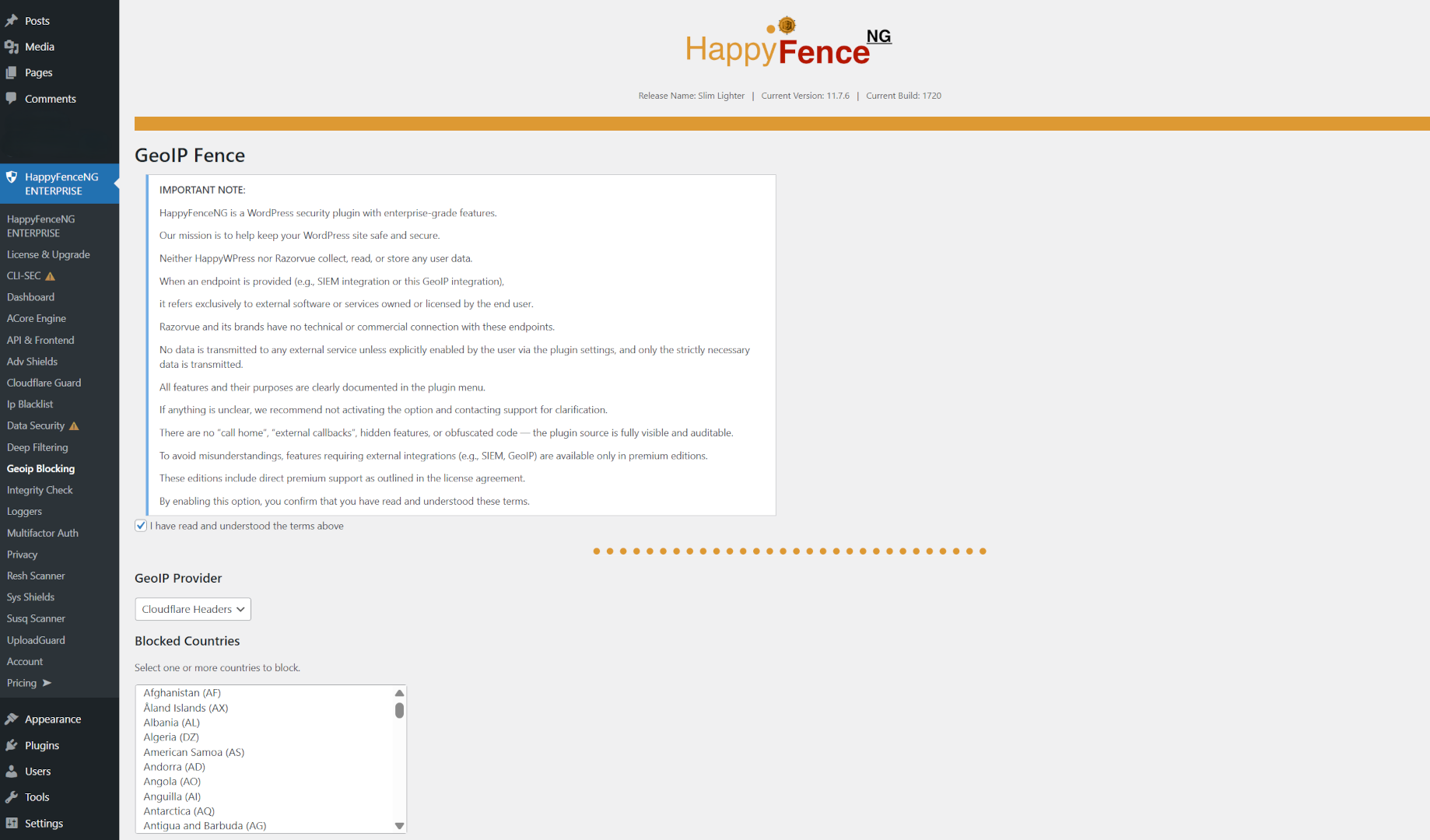Viewport: 1430px width, 840px height.
Task: Open UploadGuard page
Action: 36,640
